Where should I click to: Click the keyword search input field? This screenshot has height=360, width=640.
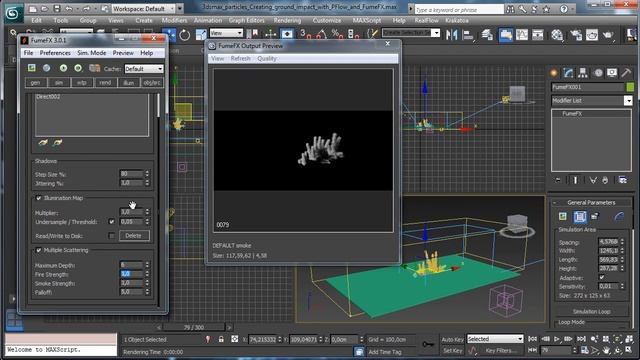(x=459, y=9)
